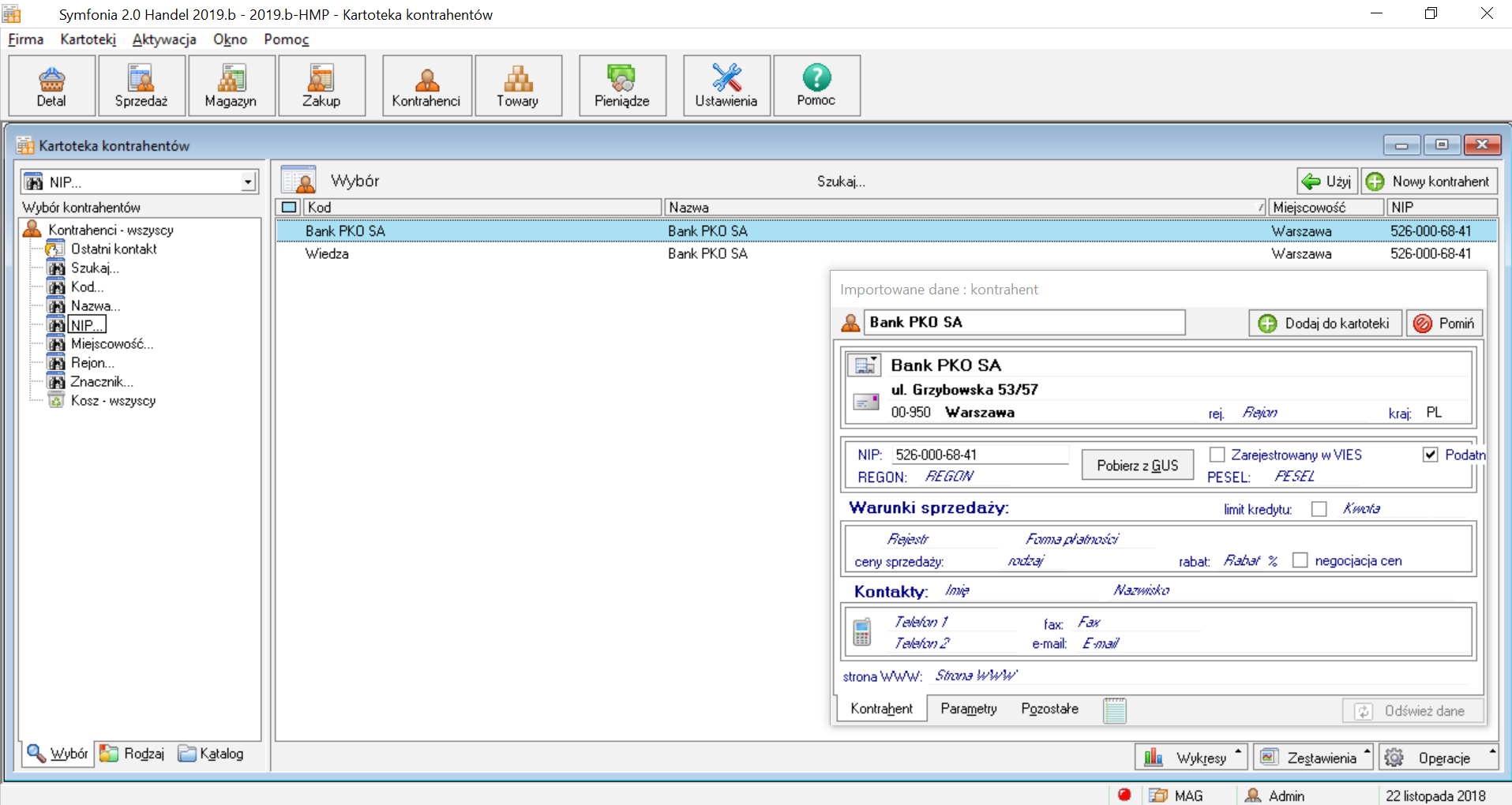Open the Sprzedaż module
The image size is (1512, 805).
point(141,86)
